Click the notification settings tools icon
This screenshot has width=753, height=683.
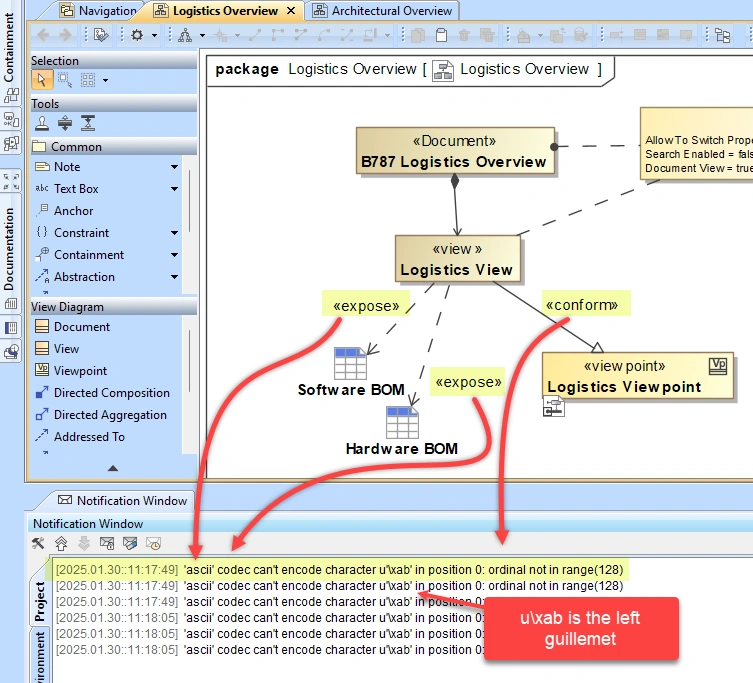tap(38, 543)
